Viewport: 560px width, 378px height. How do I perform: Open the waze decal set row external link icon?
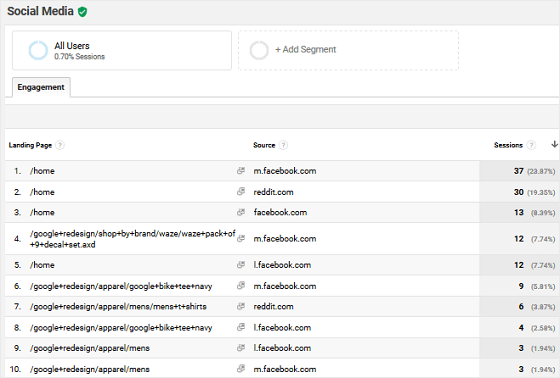pyautogui.click(x=241, y=238)
